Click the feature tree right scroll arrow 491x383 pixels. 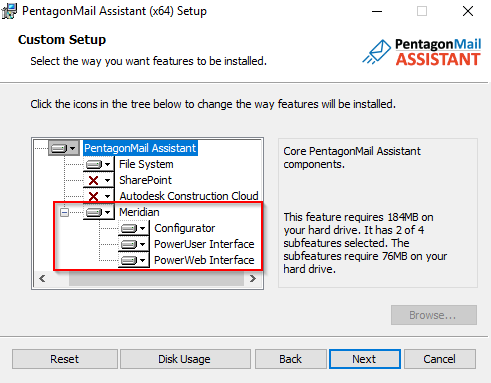253,278
